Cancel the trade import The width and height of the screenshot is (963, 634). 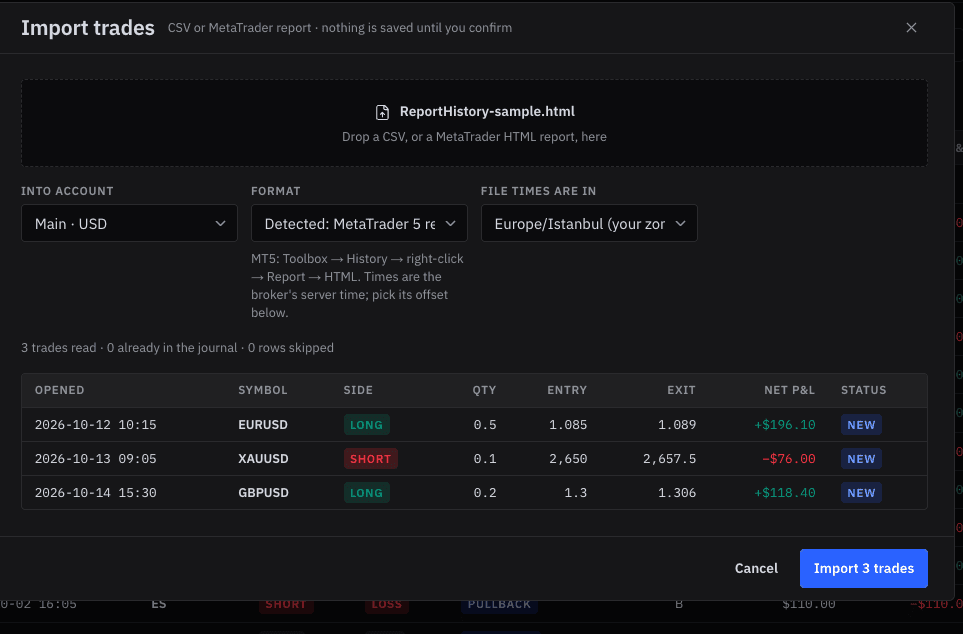coord(756,568)
